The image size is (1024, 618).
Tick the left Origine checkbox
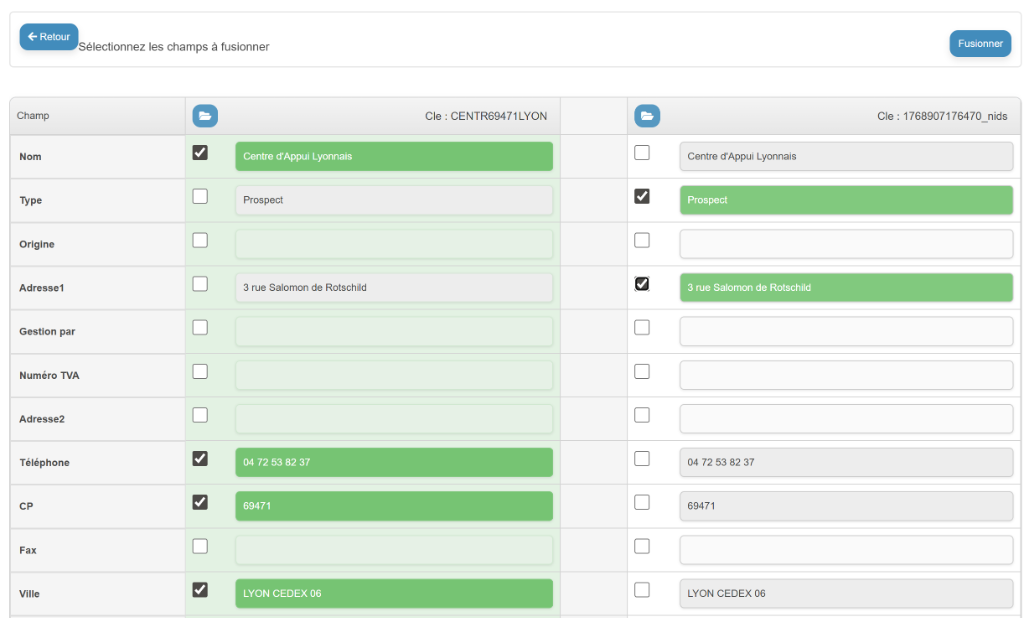pos(200,240)
